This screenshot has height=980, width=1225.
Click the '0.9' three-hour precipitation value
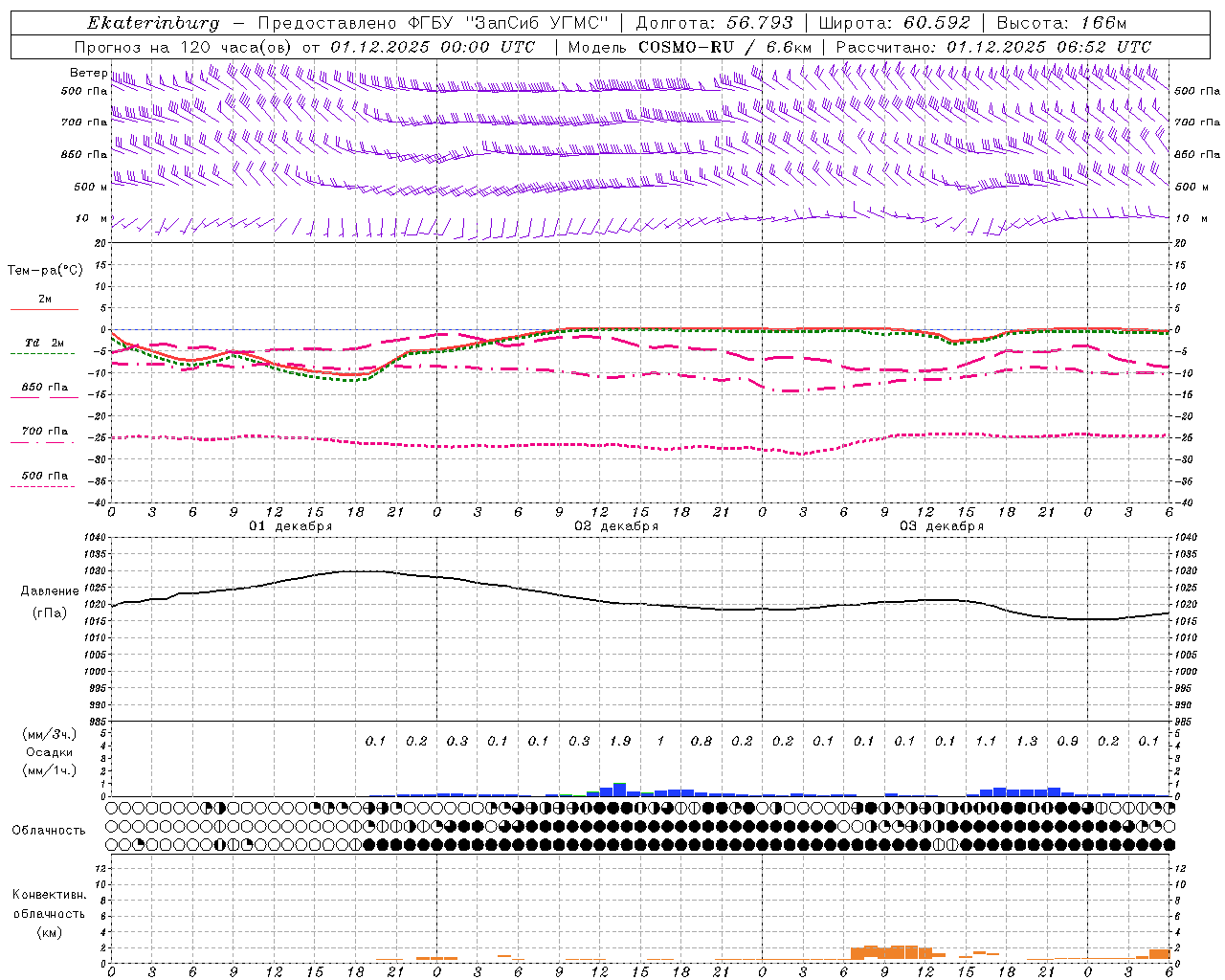pyautogui.click(x=1067, y=741)
